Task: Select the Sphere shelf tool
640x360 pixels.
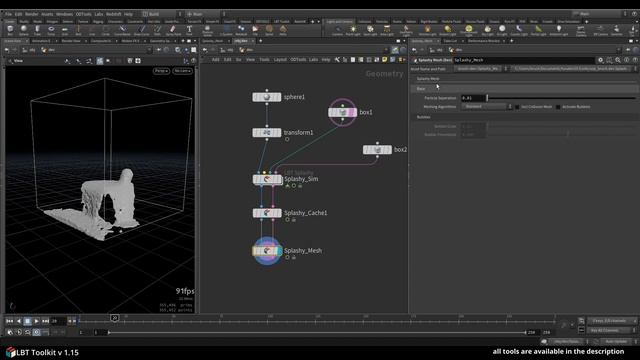Action: pyautogui.click(x=24, y=30)
